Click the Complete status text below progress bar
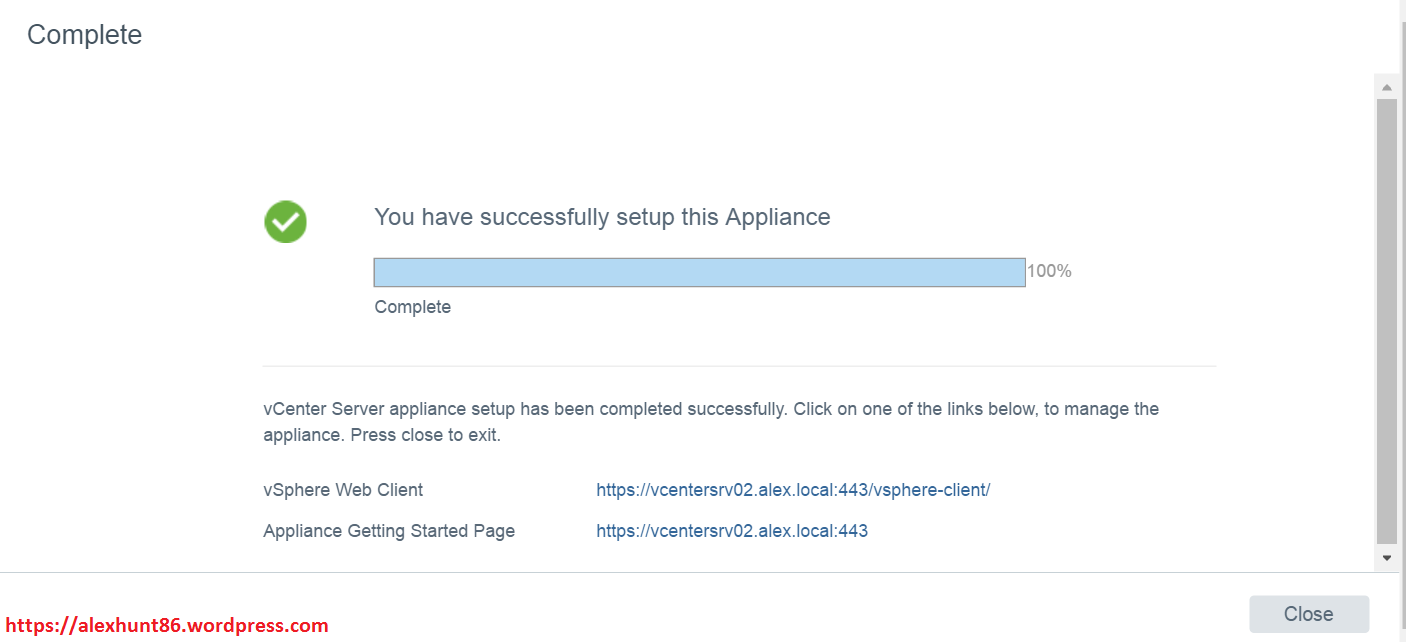The width and height of the screenshot is (1406, 642). [x=413, y=307]
